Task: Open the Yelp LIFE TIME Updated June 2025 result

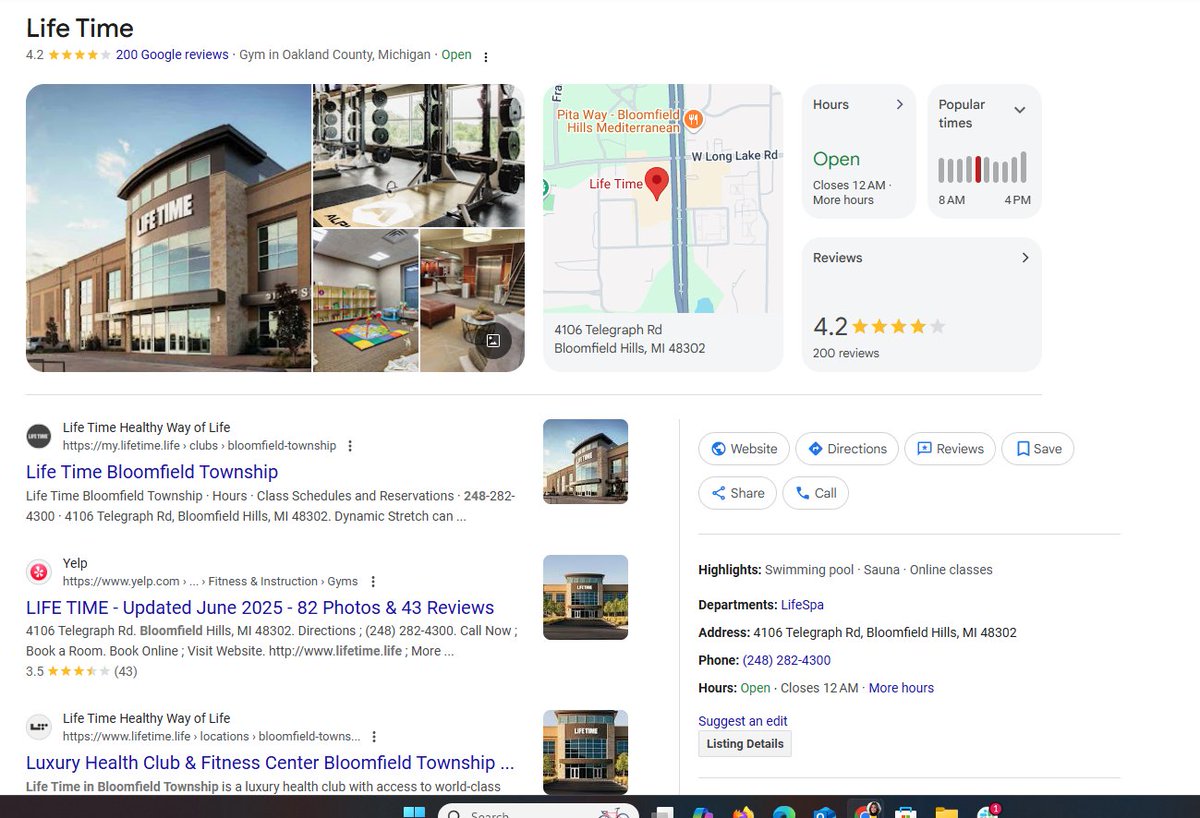Action: click(x=260, y=608)
